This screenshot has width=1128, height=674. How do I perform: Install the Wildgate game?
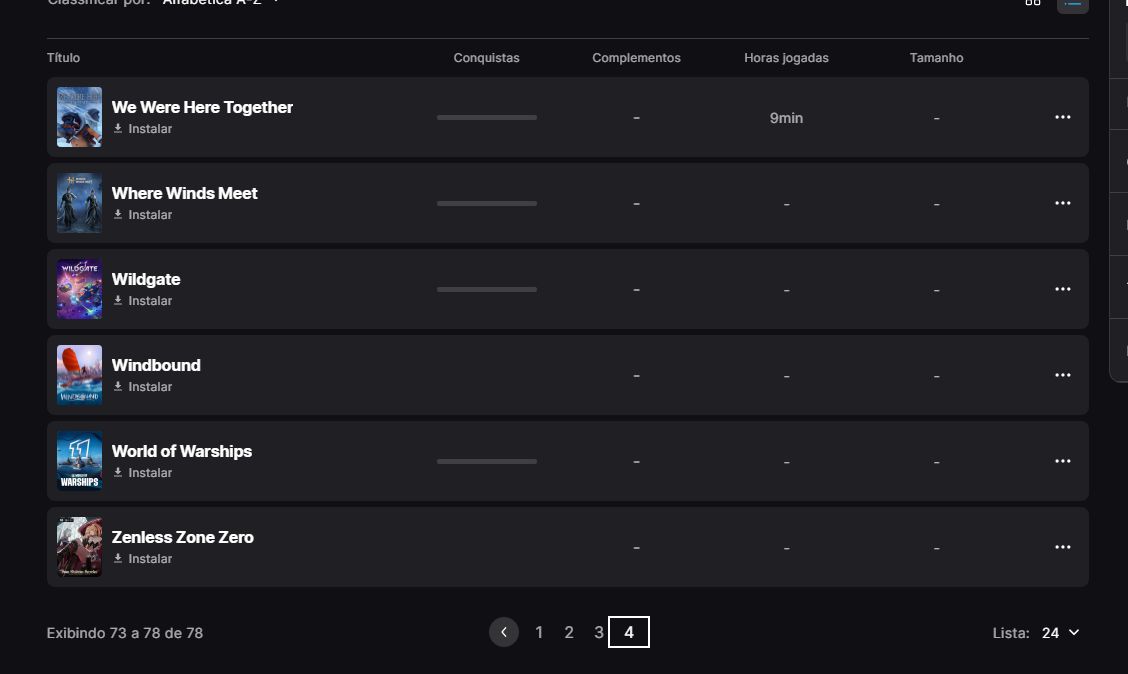(143, 301)
